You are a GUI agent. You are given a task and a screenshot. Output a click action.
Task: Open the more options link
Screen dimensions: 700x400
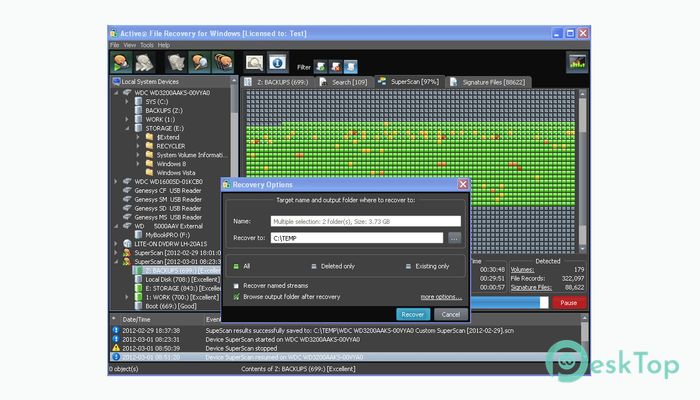441,297
